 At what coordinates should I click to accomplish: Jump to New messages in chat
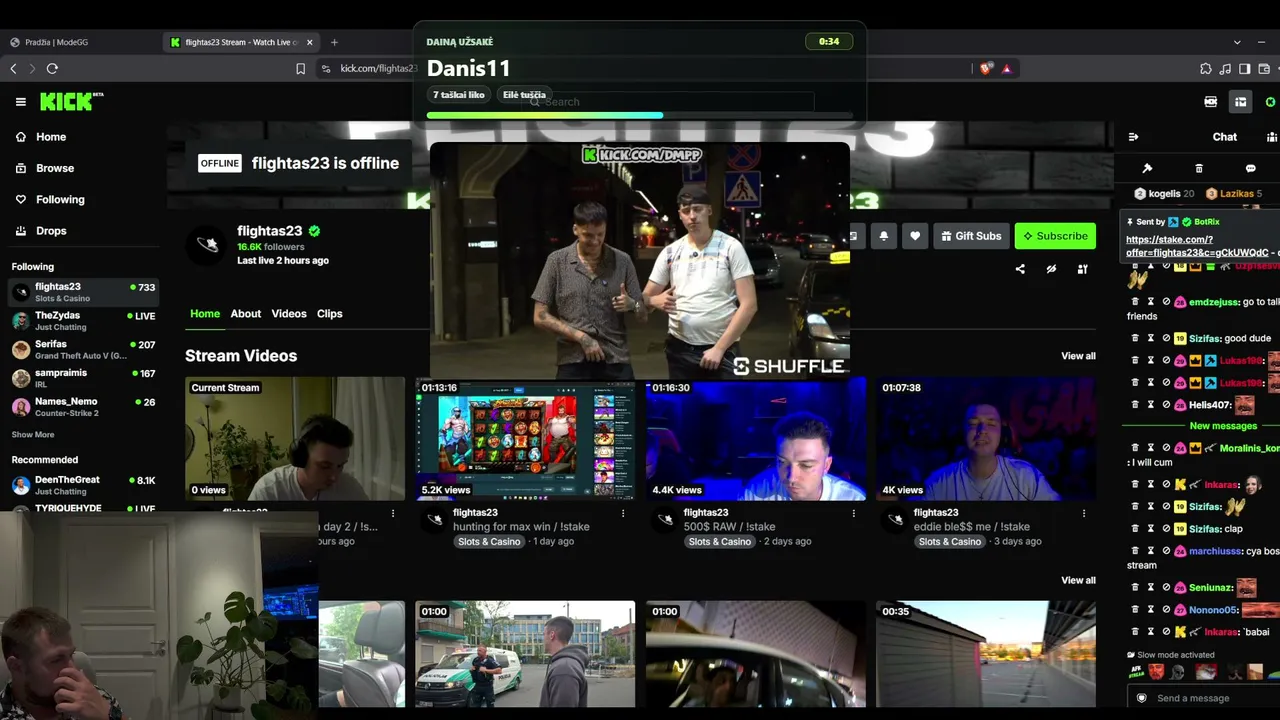point(1223,426)
